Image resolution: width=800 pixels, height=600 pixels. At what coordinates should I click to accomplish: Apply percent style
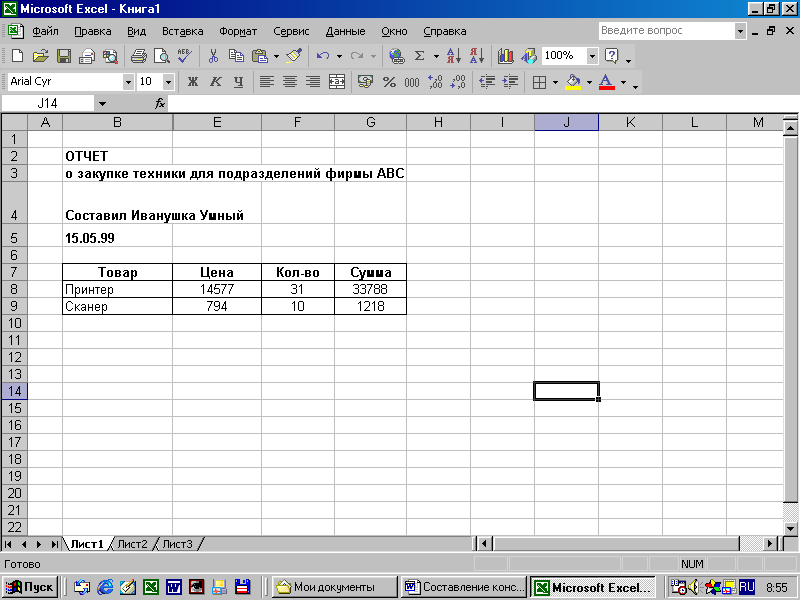click(389, 82)
